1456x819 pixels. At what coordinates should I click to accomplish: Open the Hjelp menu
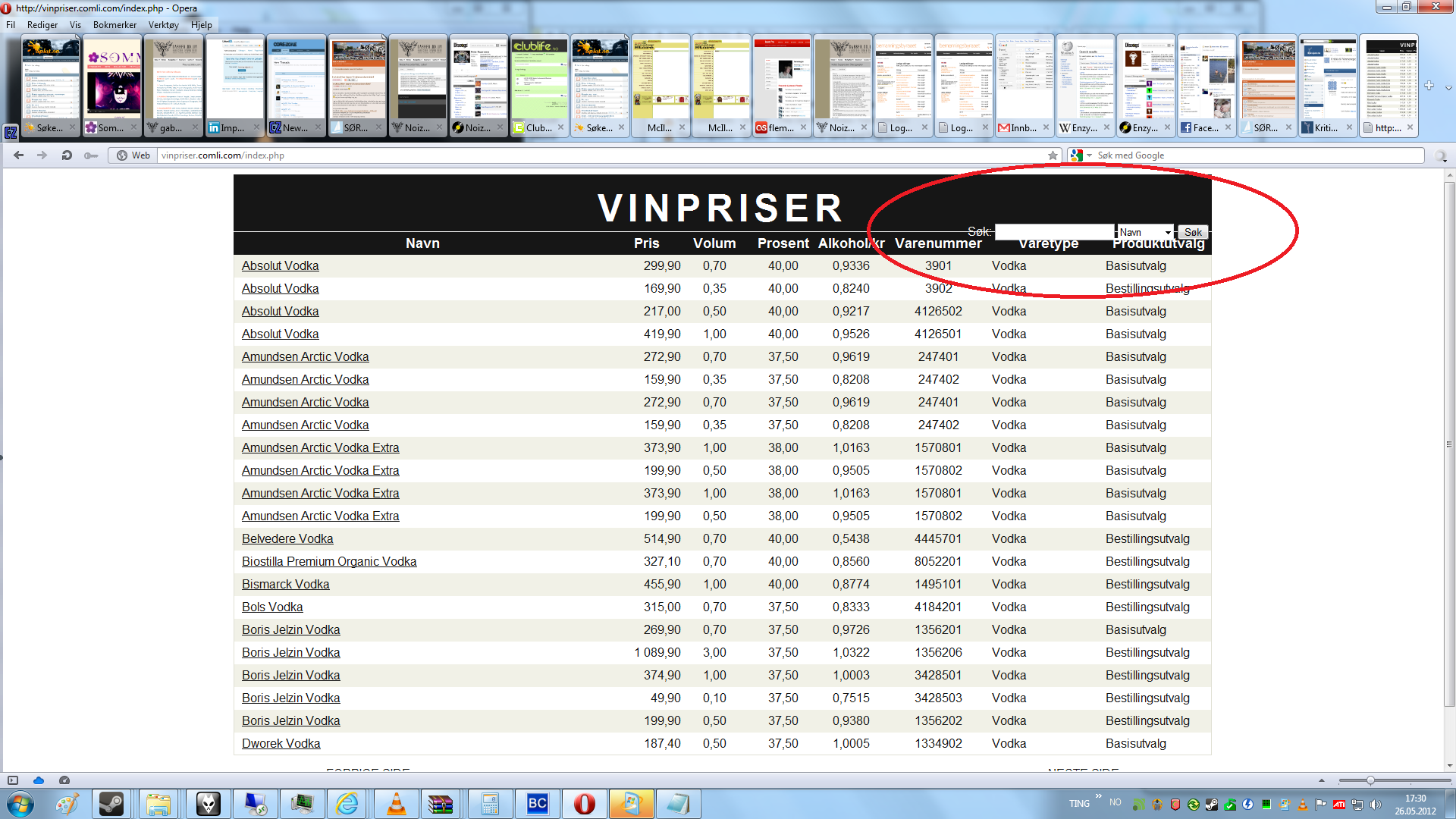click(x=202, y=25)
